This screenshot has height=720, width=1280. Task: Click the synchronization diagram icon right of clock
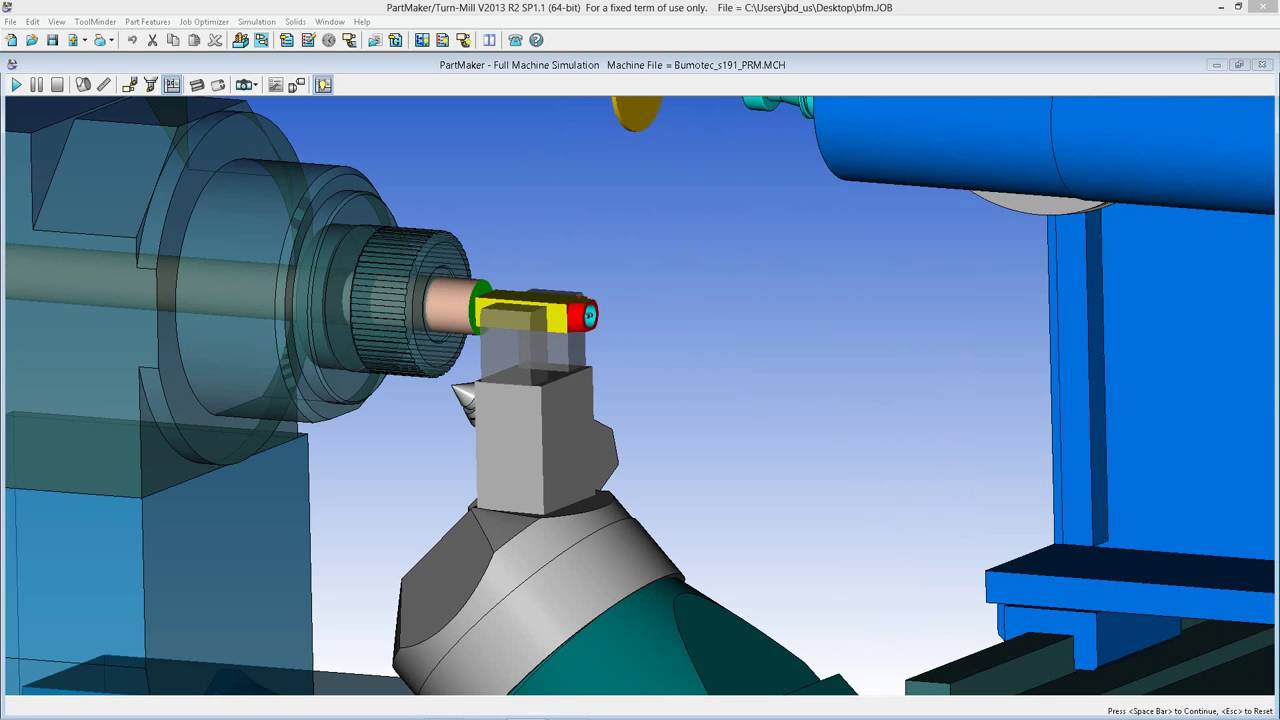click(349, 40)
